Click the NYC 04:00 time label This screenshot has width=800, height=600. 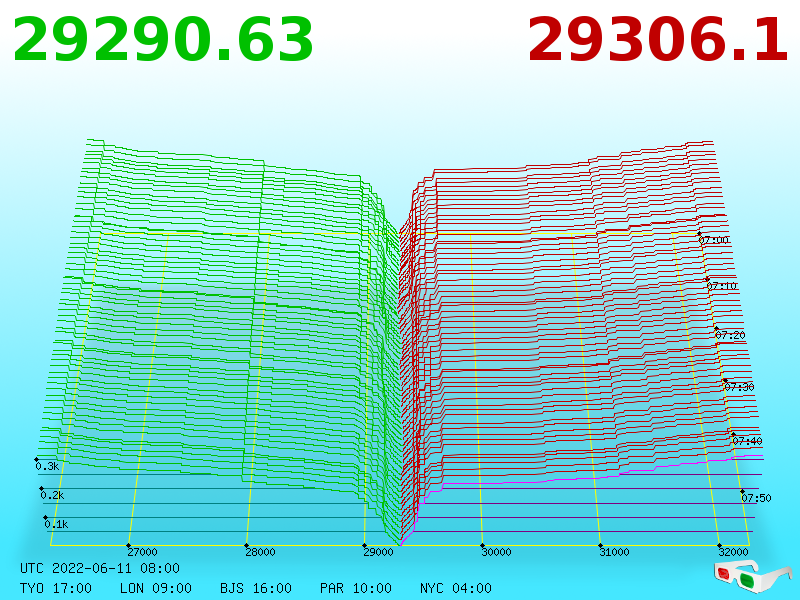pos(456,588)
